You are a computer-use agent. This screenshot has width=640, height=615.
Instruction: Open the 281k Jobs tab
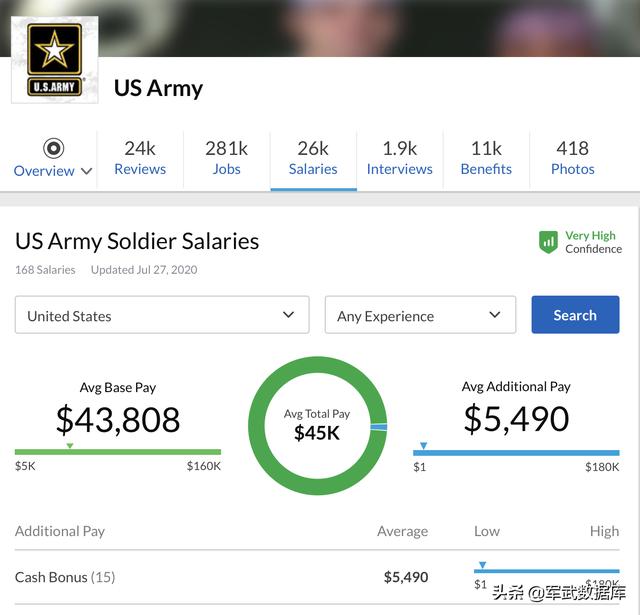coord(227,158)
